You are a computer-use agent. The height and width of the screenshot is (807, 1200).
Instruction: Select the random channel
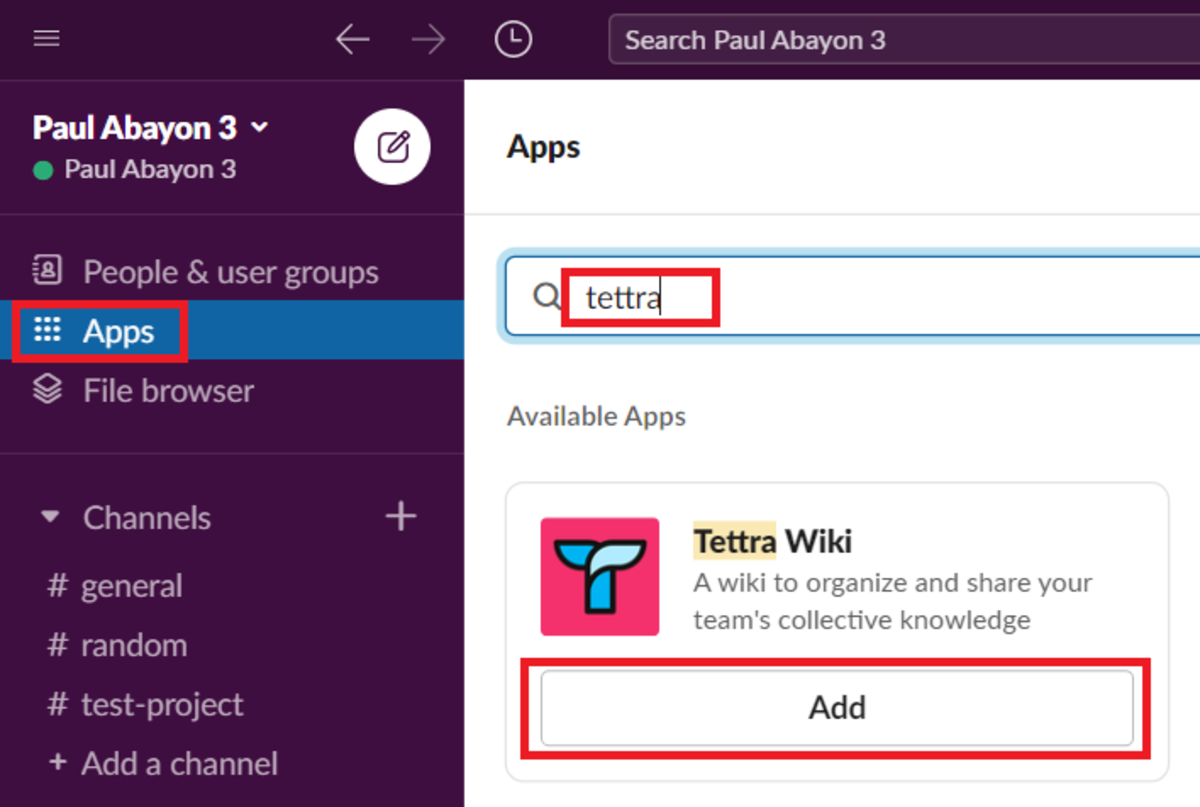coord(130,645)
